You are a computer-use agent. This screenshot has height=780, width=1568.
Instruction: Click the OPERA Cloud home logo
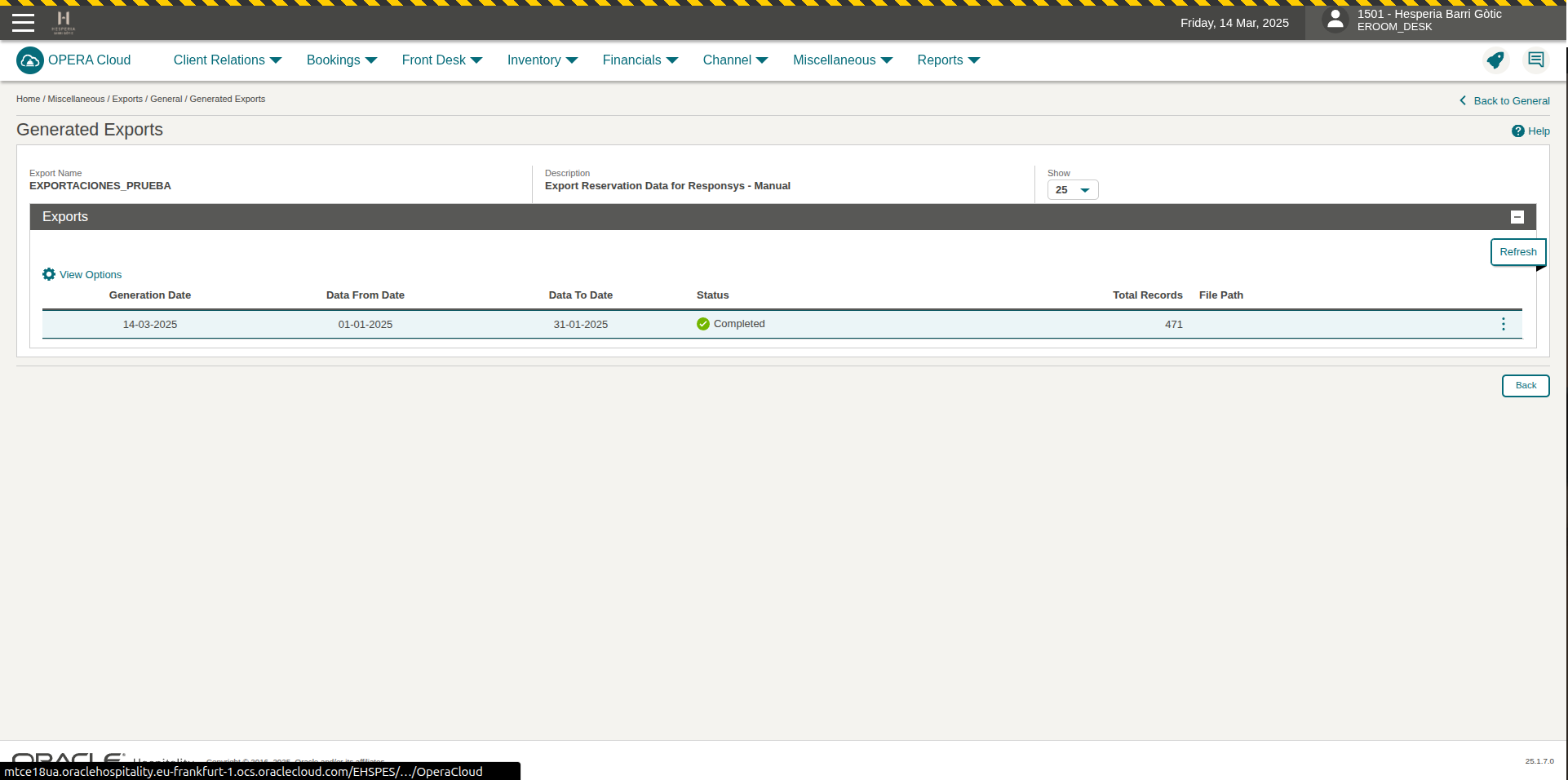click(x=30, y=60)
